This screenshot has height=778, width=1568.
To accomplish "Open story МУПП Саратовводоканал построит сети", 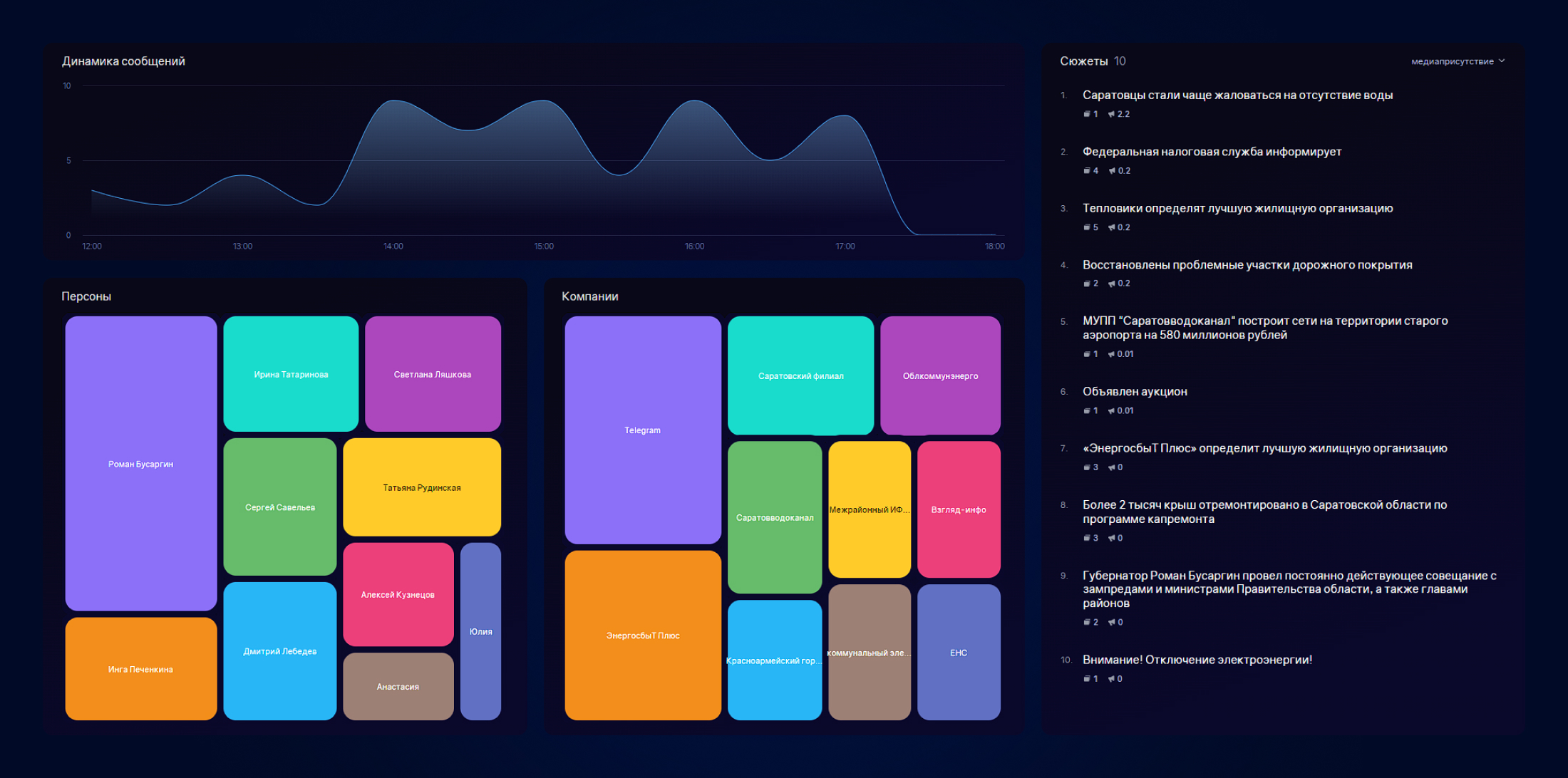I will (x=1265, y=328).
